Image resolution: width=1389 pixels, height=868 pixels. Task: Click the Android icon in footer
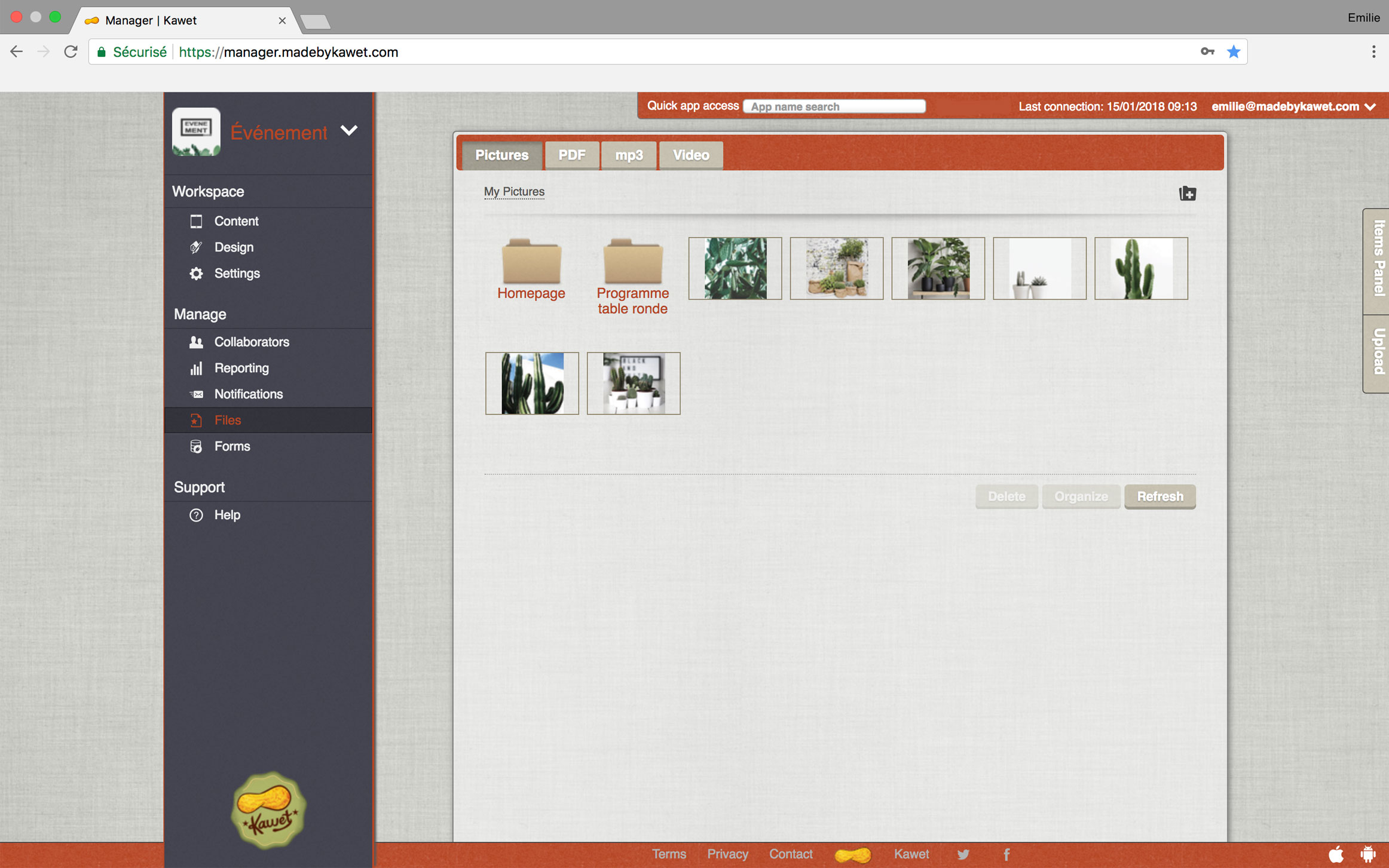[1367, 854]
